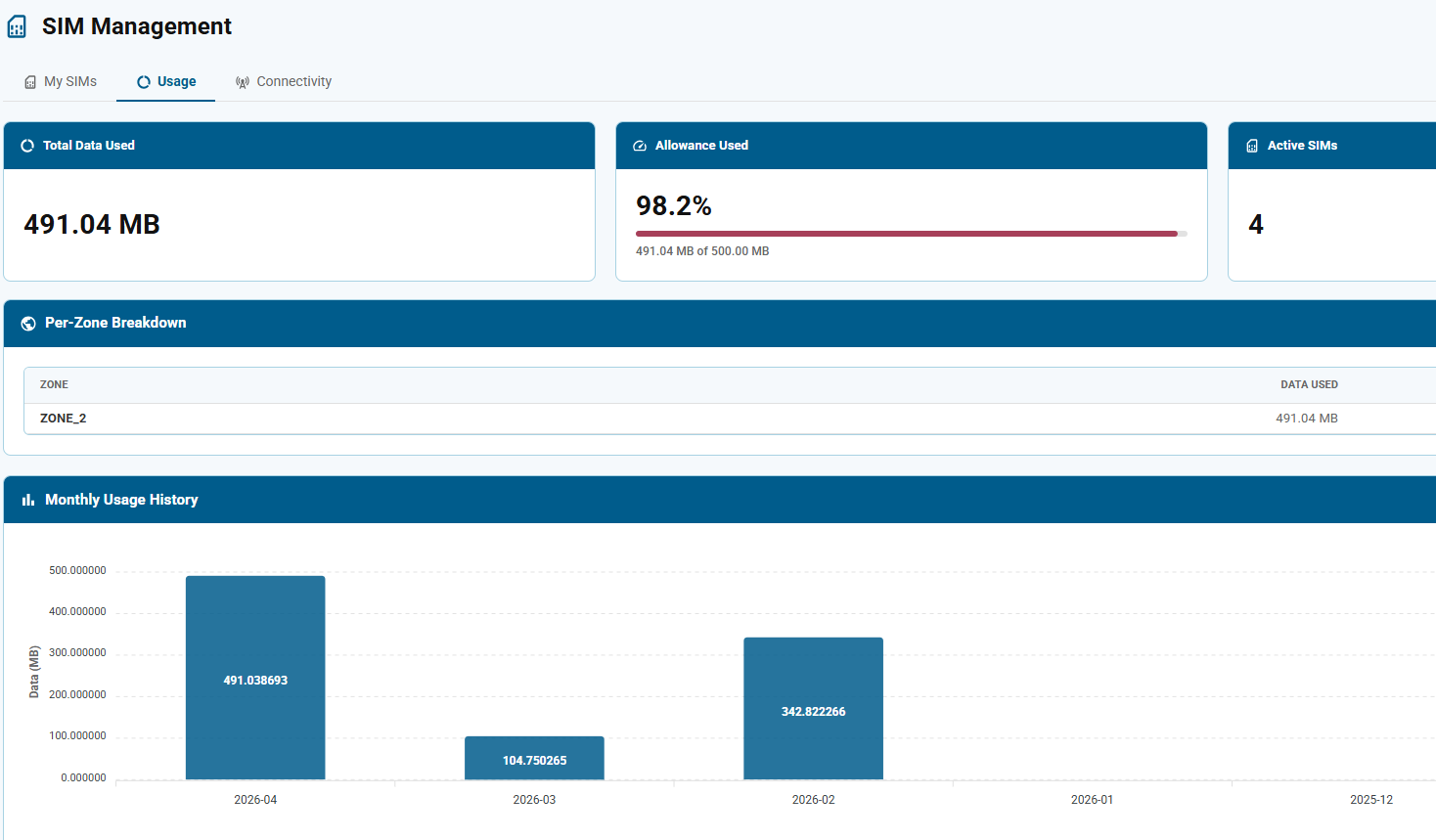Click the DATA USED column header
The height and width of the screenshot is (840, 1436).
pyautogui.click(x=1309, y=384)
